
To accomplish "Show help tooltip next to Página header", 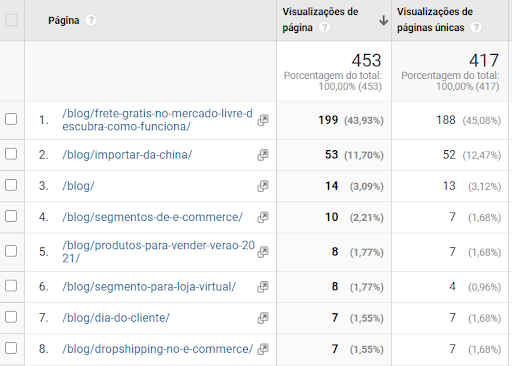I will 91,20.
